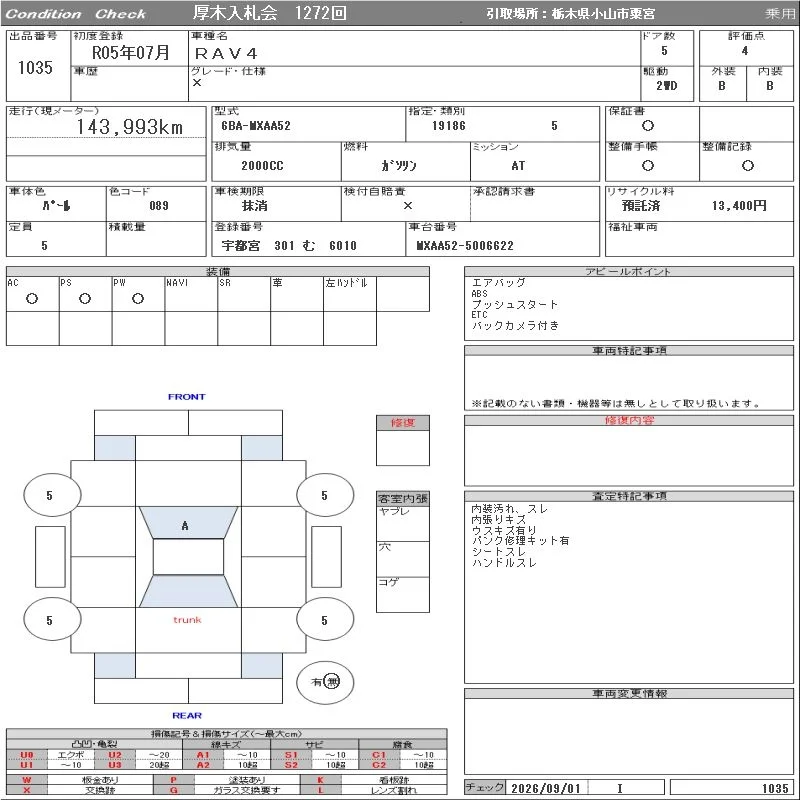The image size is (800, 800).
Task: Click the red U0 damage code legend
Action: point(27,755)
